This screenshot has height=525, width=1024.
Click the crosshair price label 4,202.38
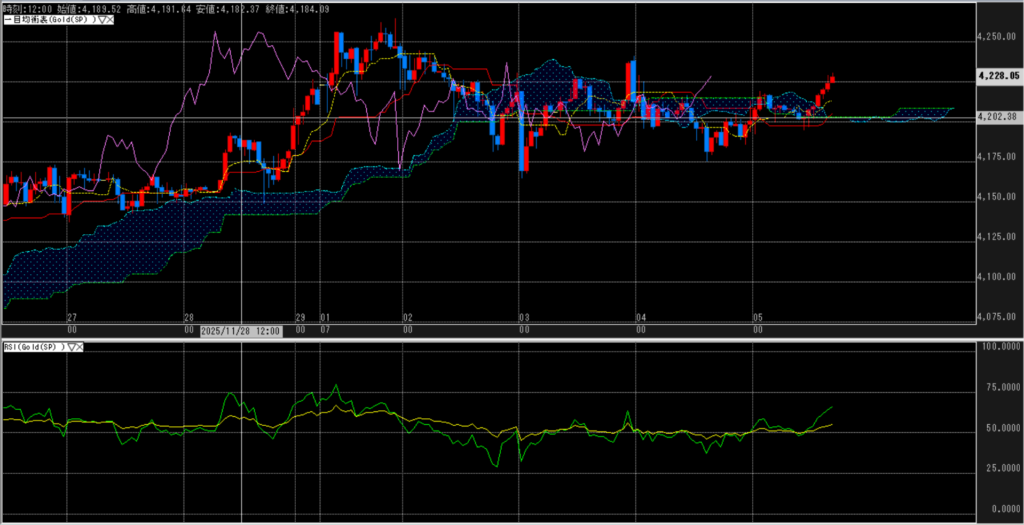[x=998, y=118]
